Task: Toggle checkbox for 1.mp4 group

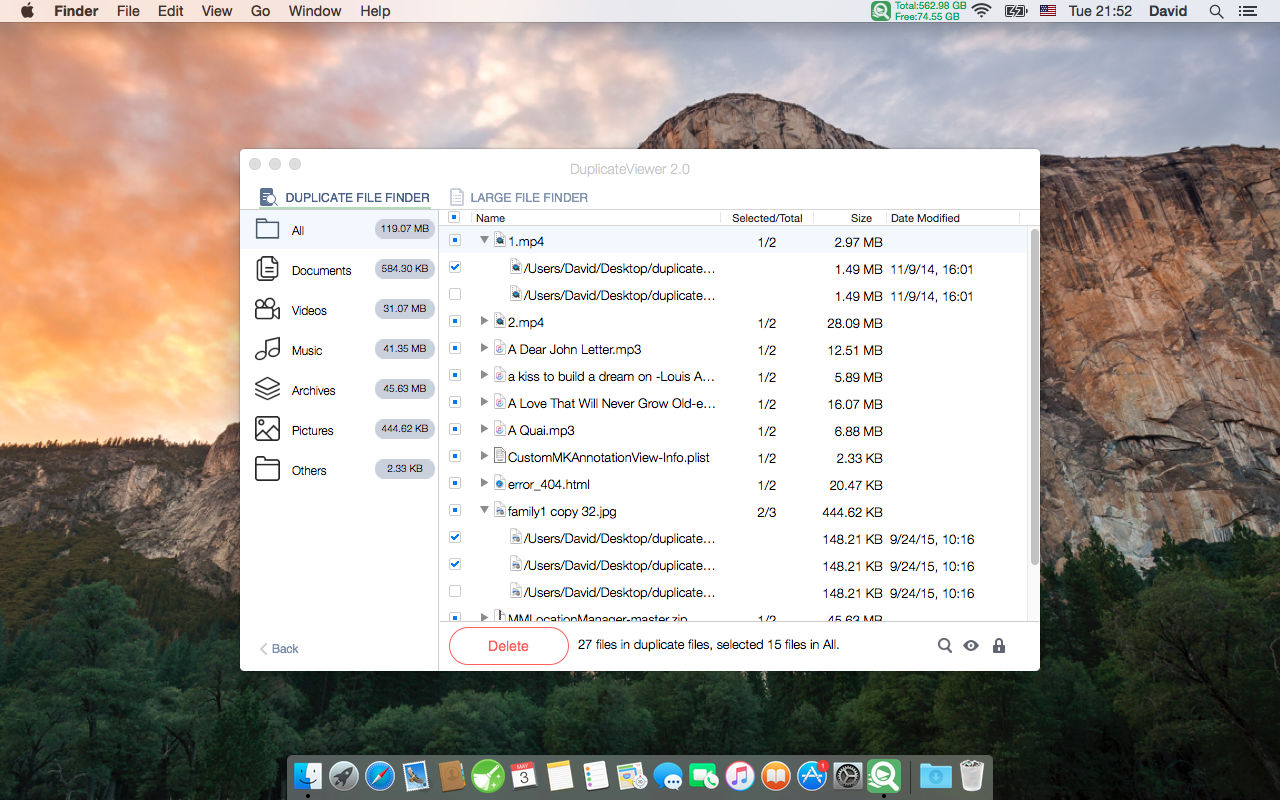Action: tap(455, 240)
